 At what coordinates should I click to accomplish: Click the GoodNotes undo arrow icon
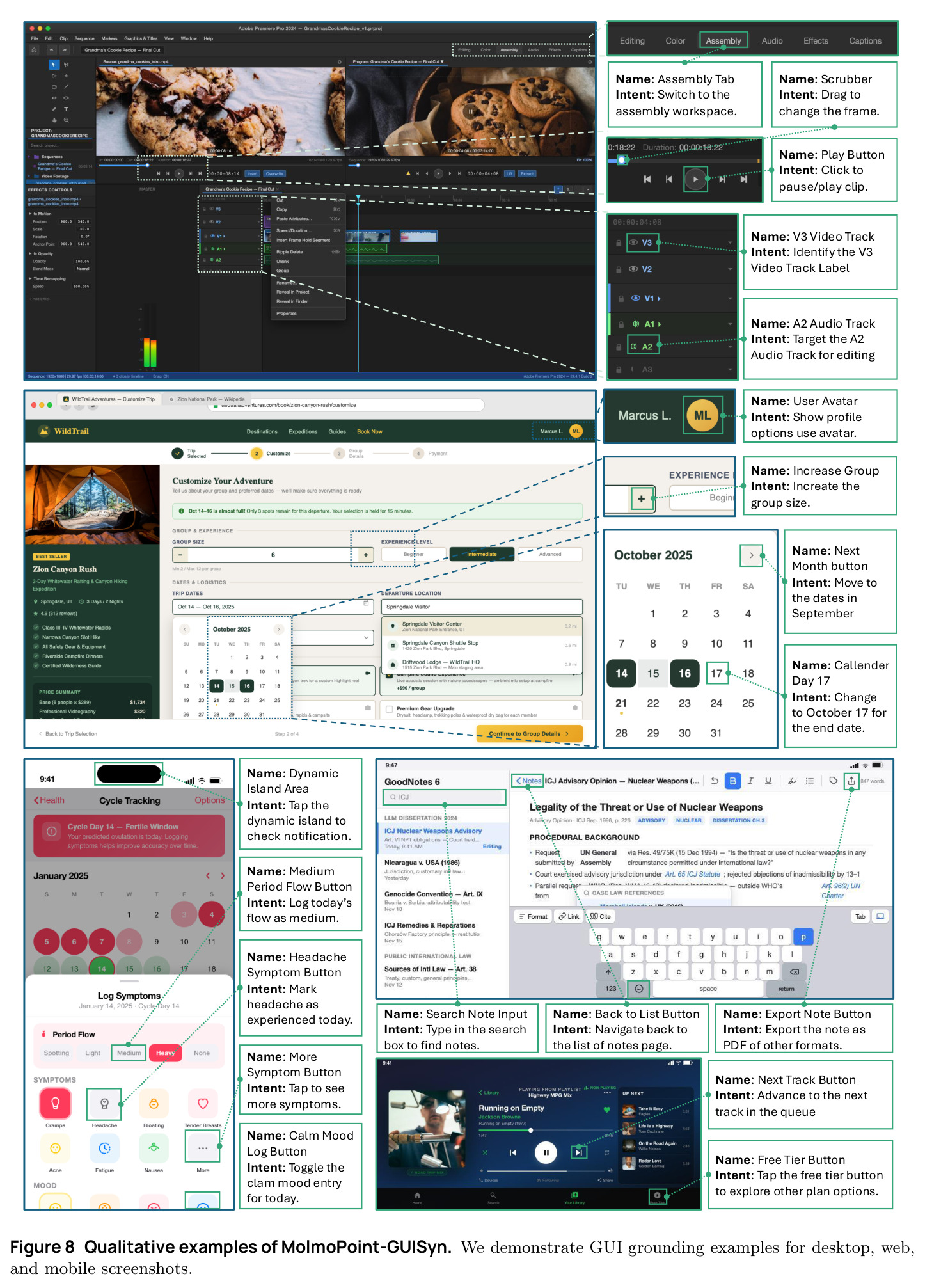[x=715, y=781]
